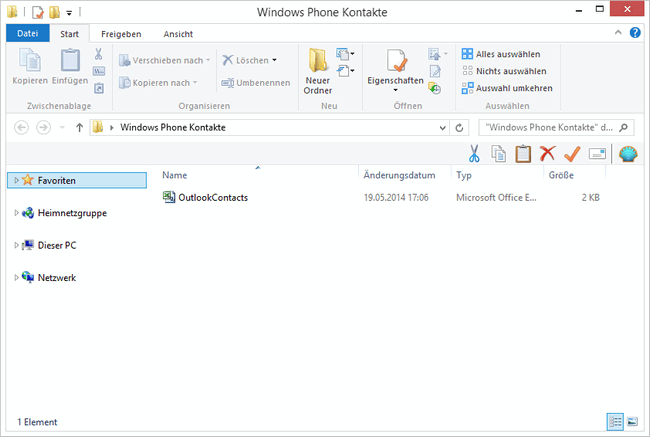Click the Umbenennen button
The image size is (650, 437).
point(255,83)
